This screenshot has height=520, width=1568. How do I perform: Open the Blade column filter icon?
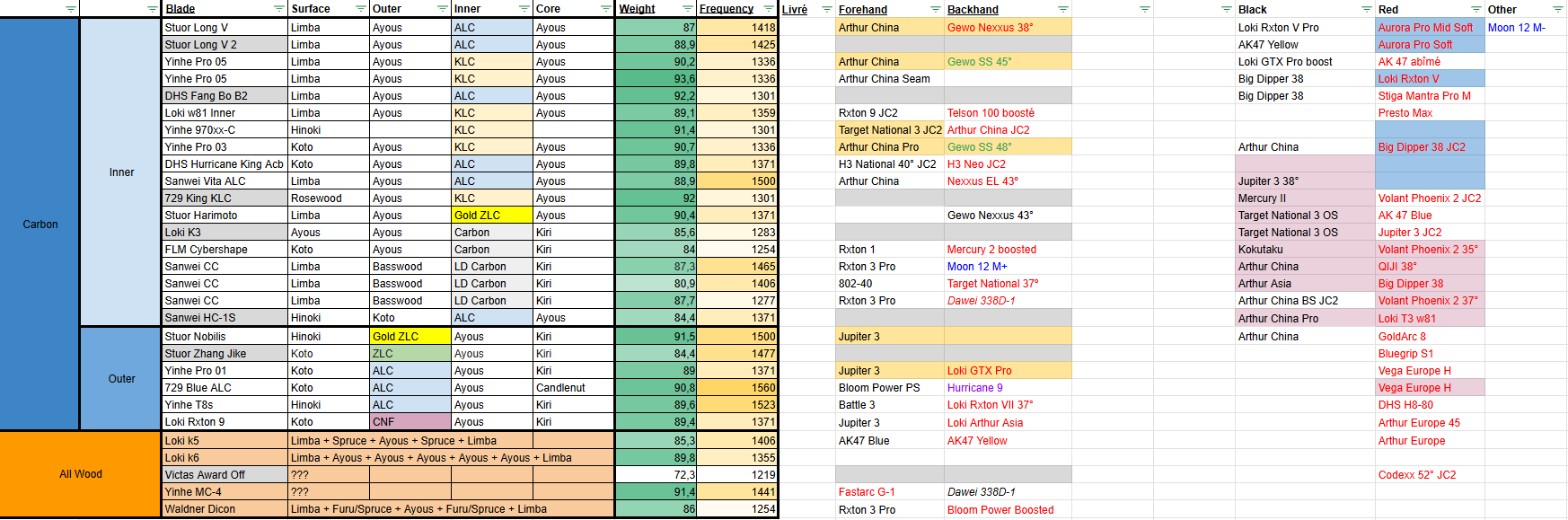pos(278,9)
